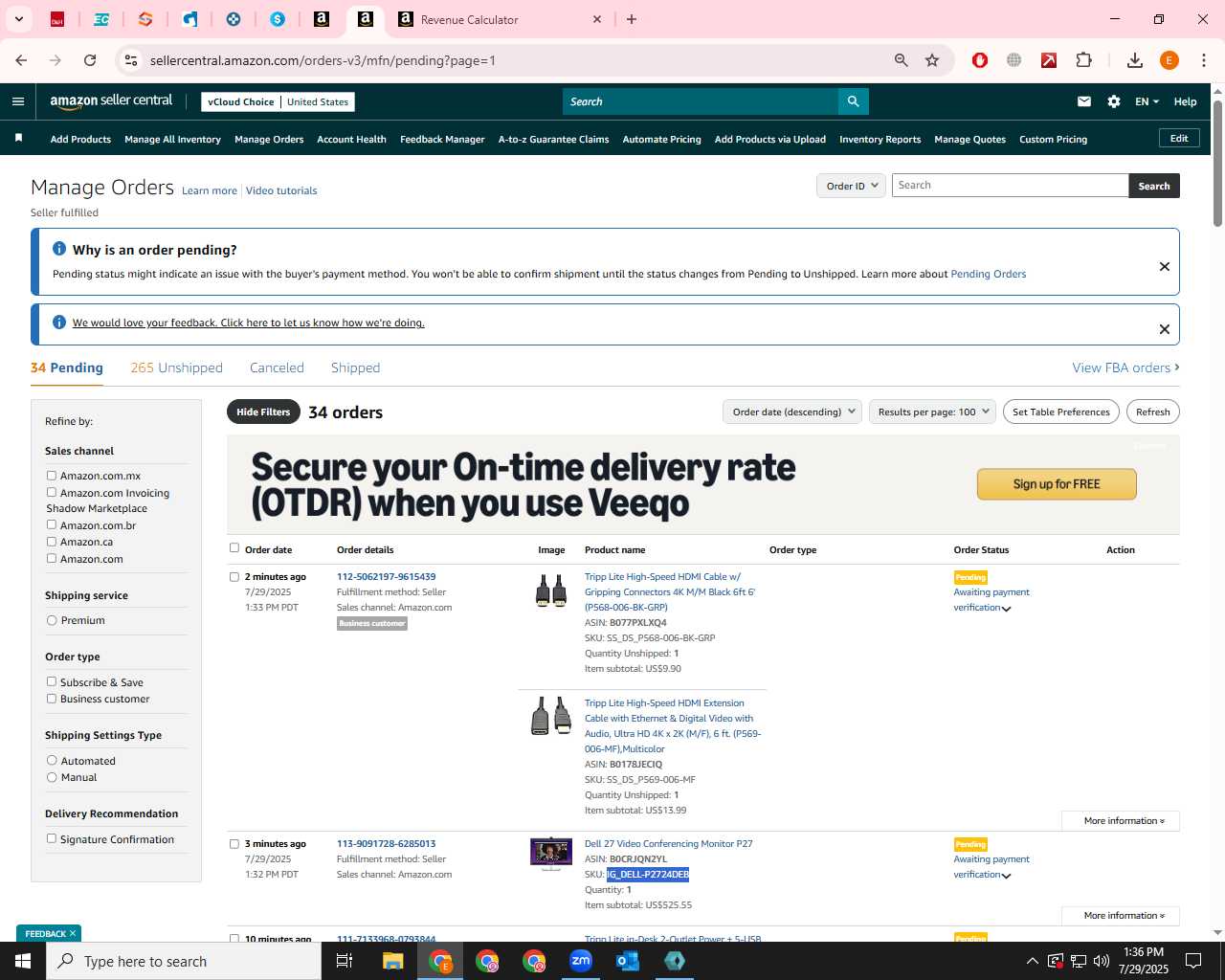Open the Results per page dropdown
Image resolution: width=1225 pixels, height=980 pixels.
(932, 412)
